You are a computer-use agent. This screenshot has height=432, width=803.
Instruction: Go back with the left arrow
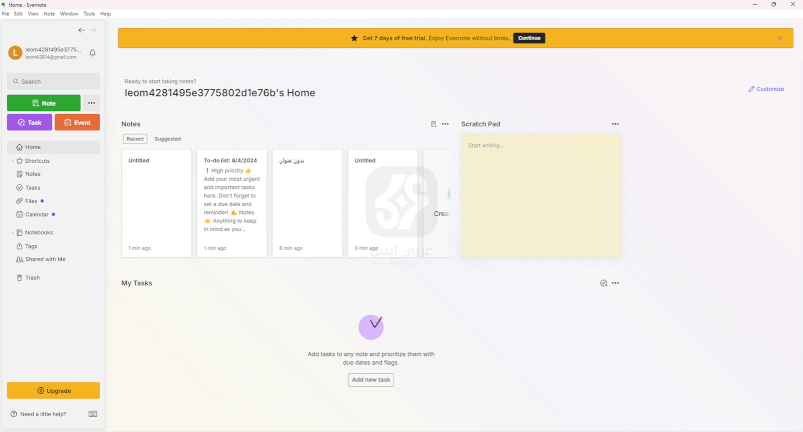tap(81, 30)
